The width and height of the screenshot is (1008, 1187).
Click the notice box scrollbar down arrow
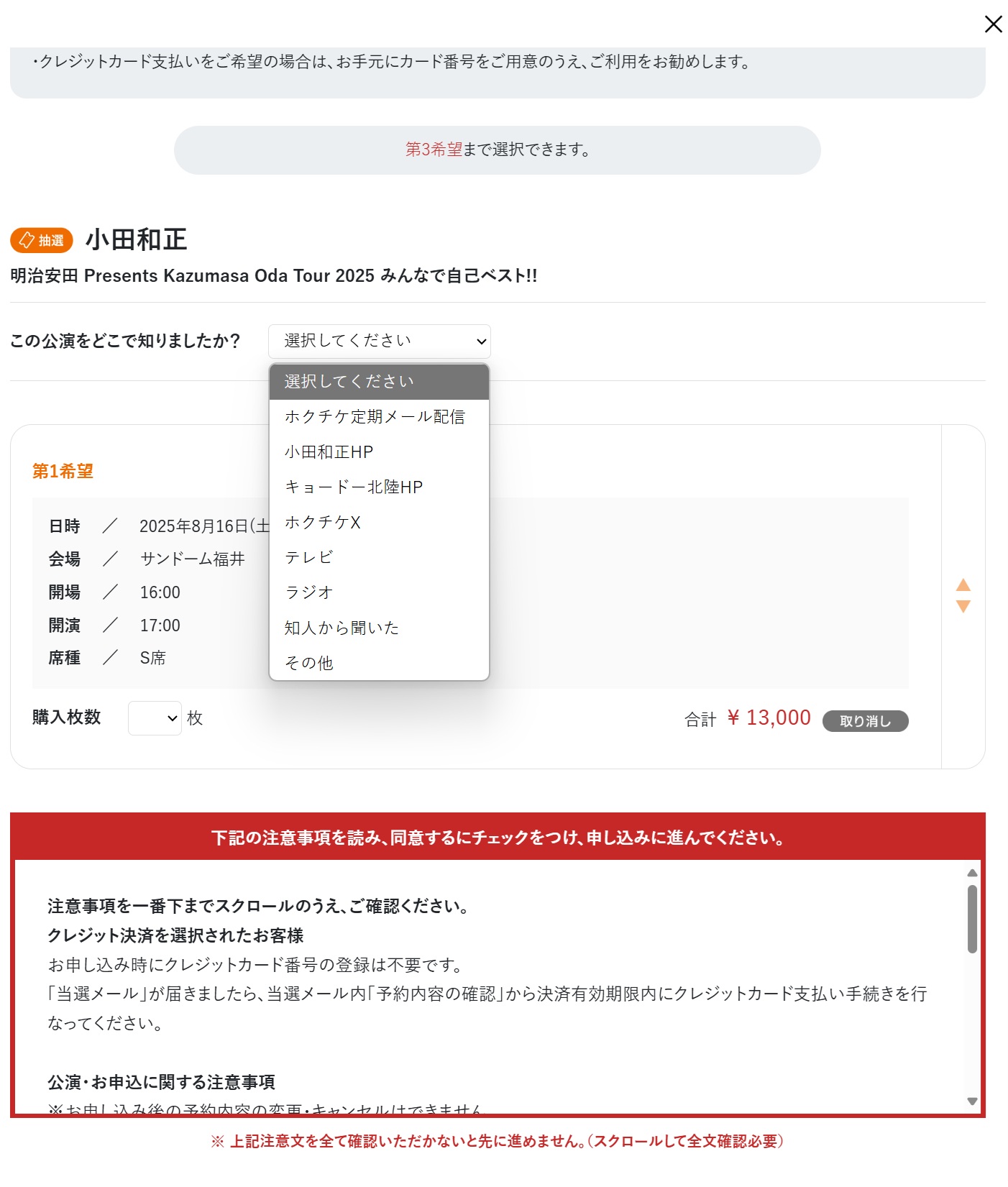coord(972,1101)
